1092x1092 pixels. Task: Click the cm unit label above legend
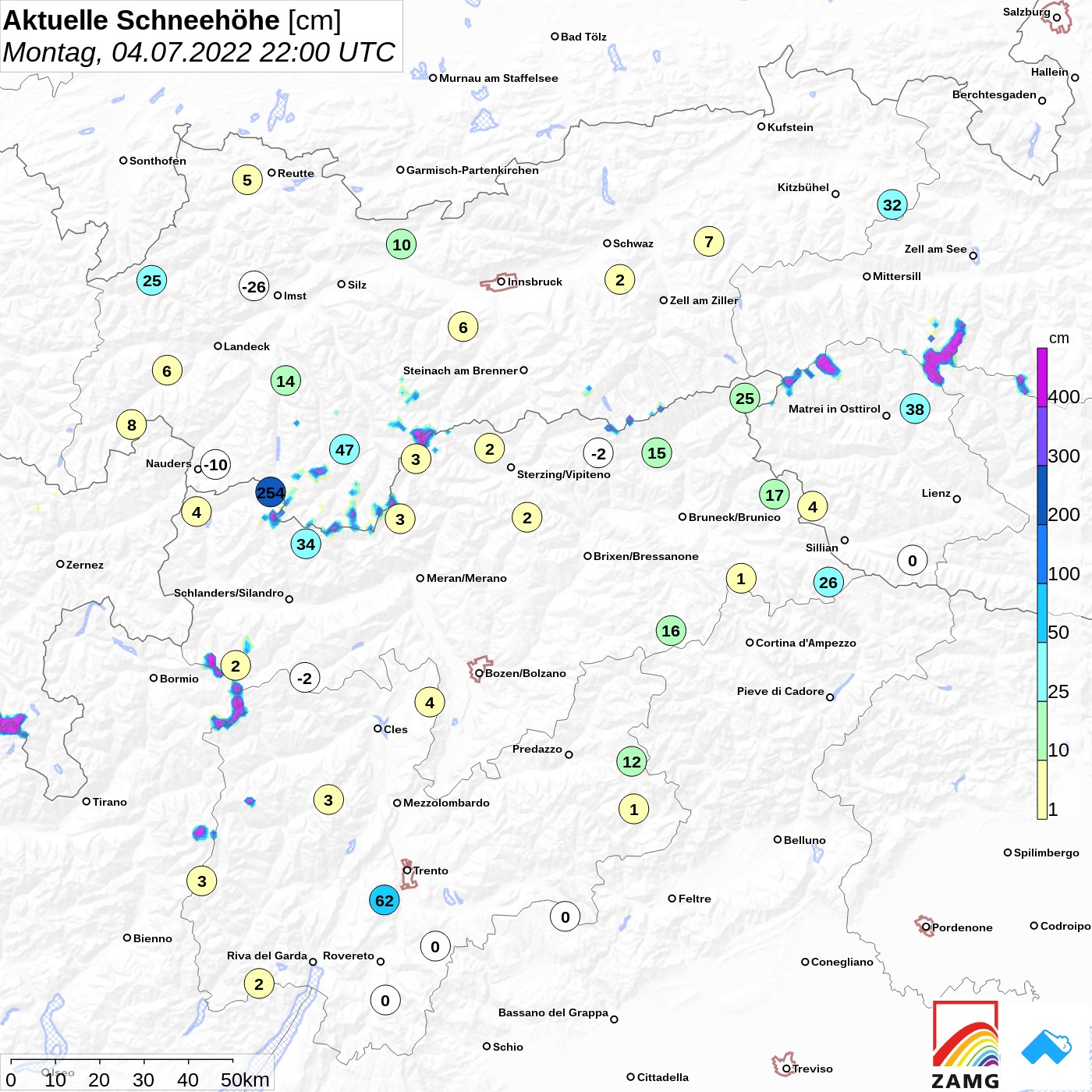1059,338
